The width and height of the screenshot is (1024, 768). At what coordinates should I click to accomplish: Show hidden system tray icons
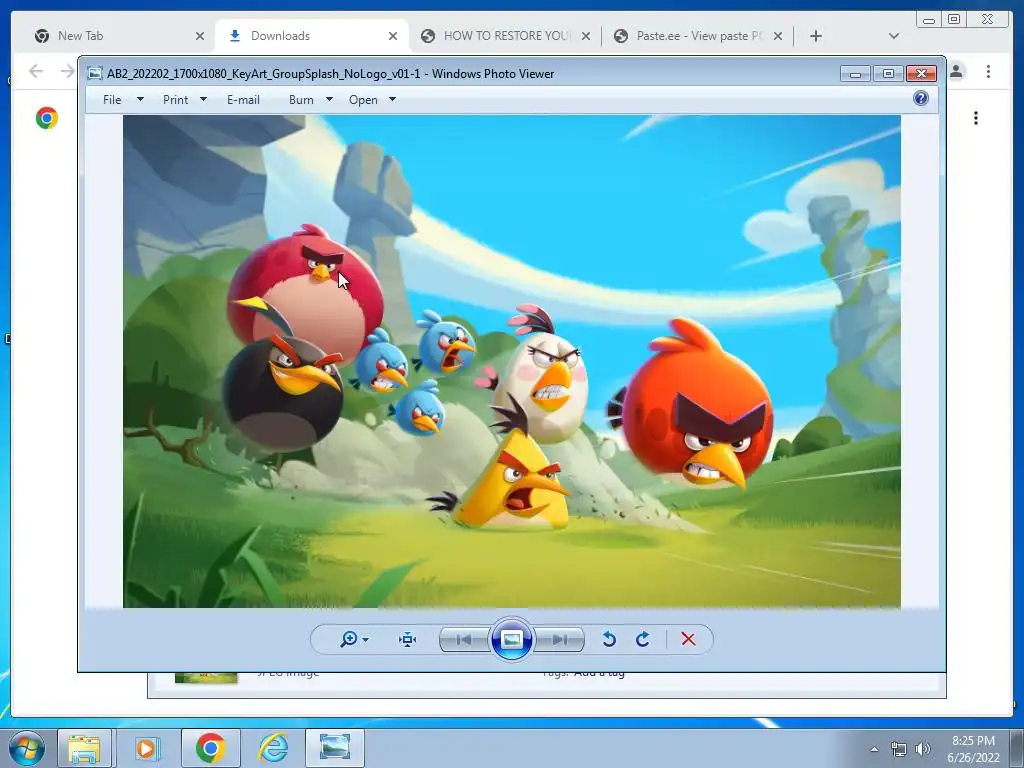point(874,749)
